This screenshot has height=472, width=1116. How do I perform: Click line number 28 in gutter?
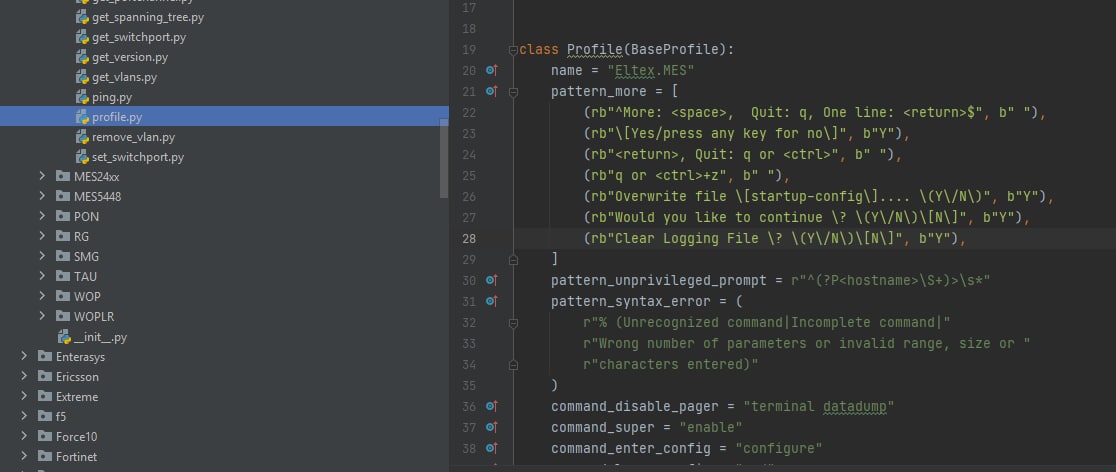(468, 238)
